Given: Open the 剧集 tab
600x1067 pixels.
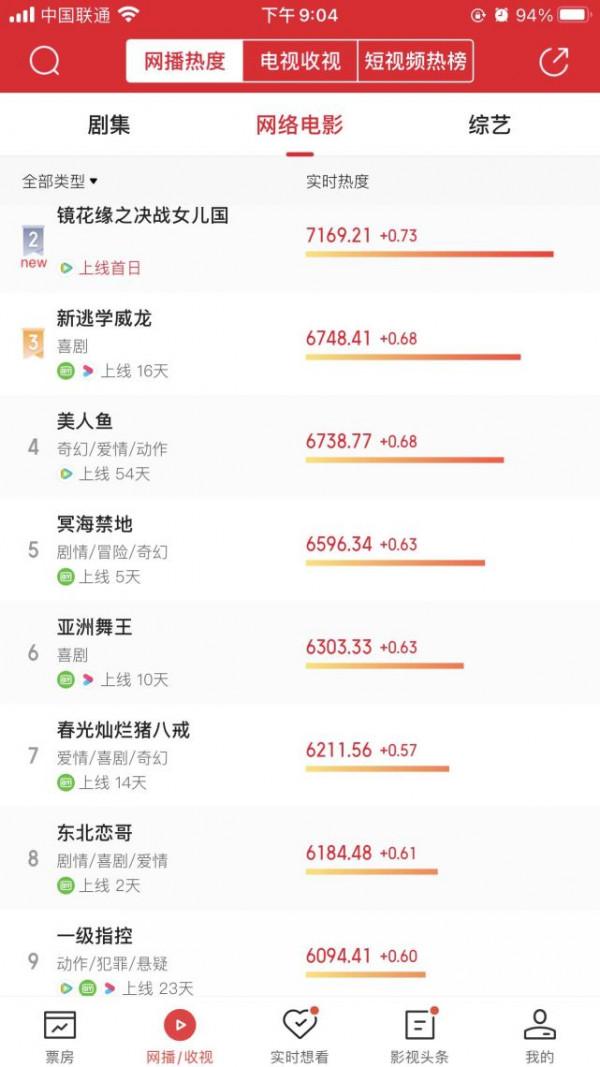Looking at the screenshot, I should pyautogui.click(x=110, y=124).
